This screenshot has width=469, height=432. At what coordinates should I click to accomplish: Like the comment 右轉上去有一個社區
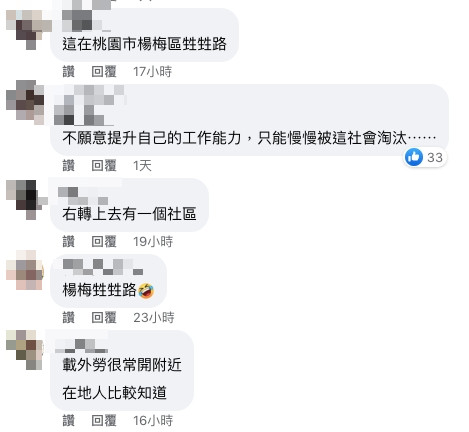tap(69, 241)
